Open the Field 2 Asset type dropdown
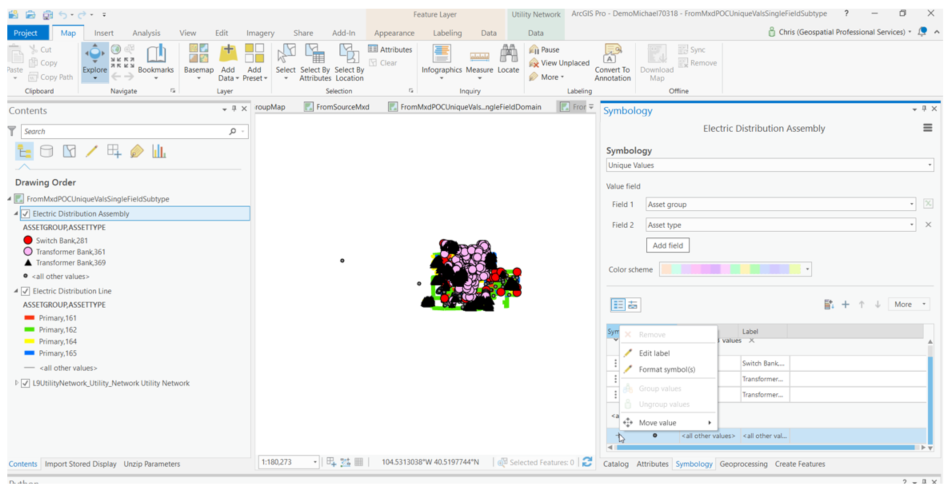 (x=781, y=225)
